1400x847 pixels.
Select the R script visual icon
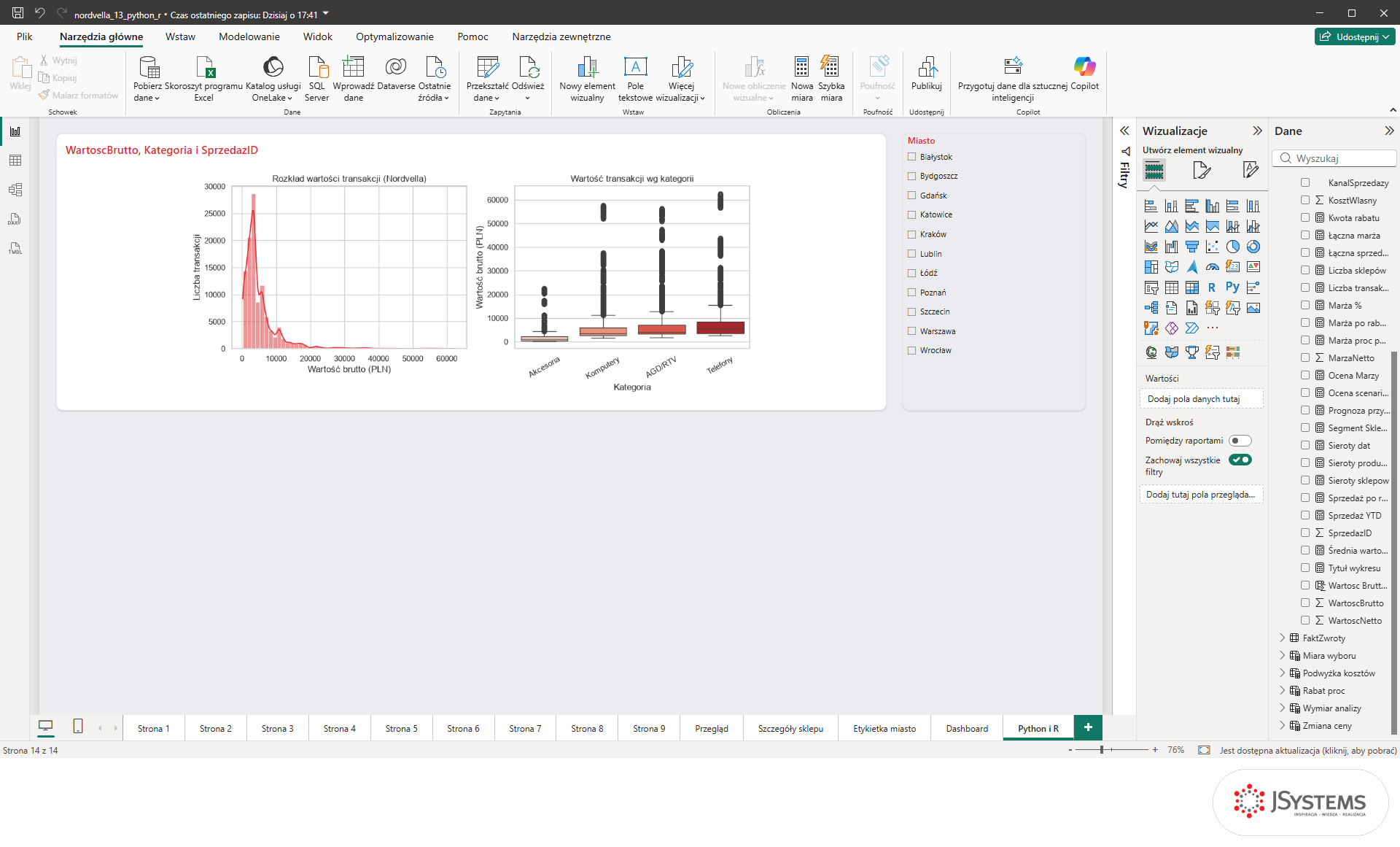[x=1212, y=287]
